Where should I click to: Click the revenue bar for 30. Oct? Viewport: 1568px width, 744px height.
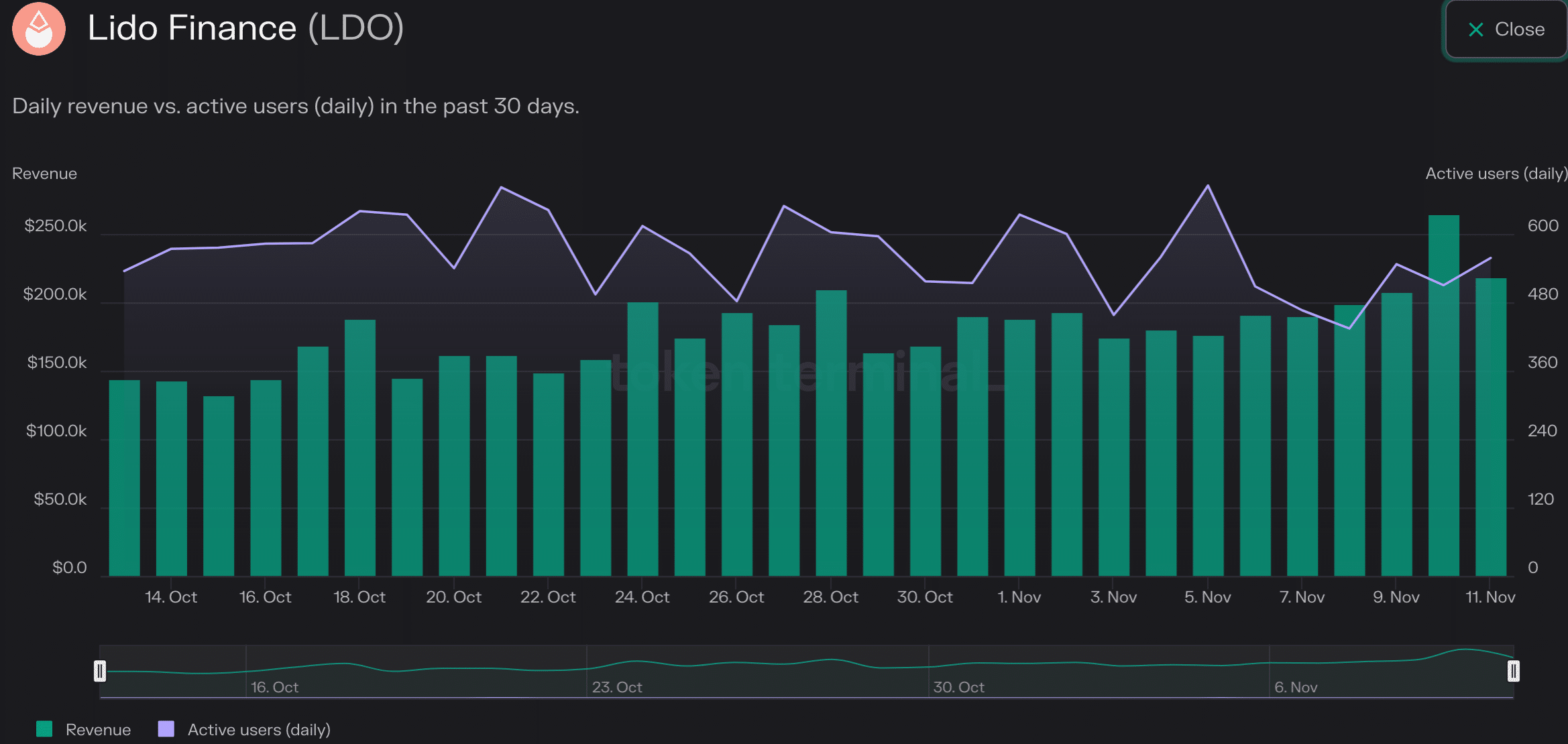[926, 461]
